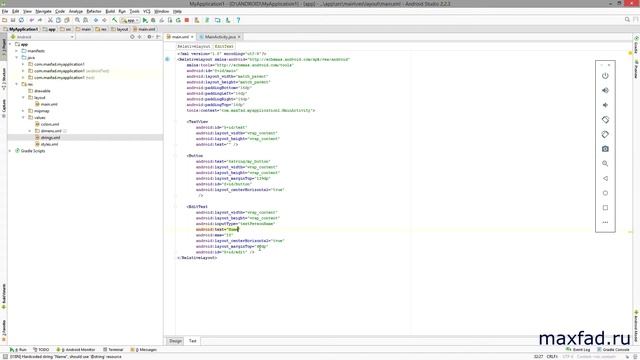Switch to the Design tab at editor bottom
The image size is (640, 360).
pos(176,341)
